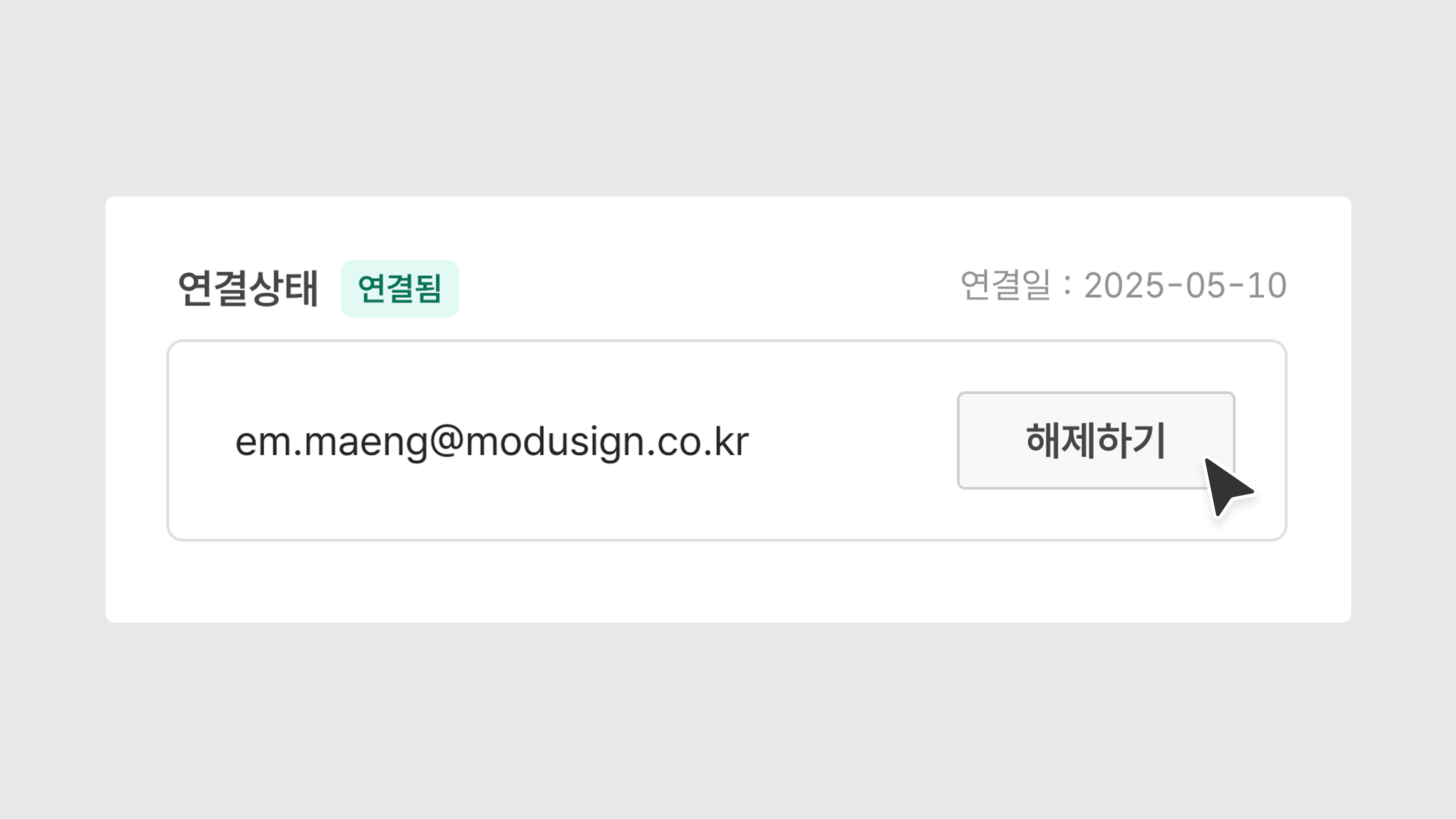Click the em.maeng@modusign.co.kr email address
The width and height of the screenshot is (1456, 819).
point(491,441)
